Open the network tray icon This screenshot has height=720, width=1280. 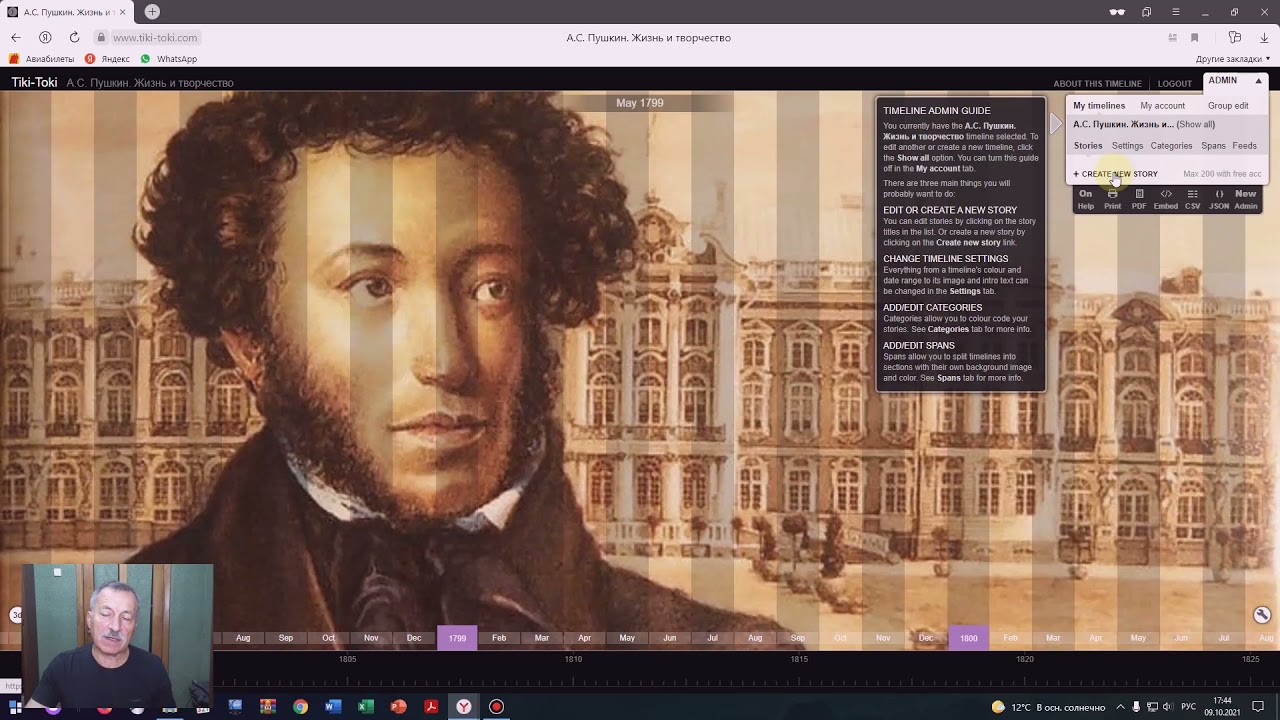(1152, 708)
